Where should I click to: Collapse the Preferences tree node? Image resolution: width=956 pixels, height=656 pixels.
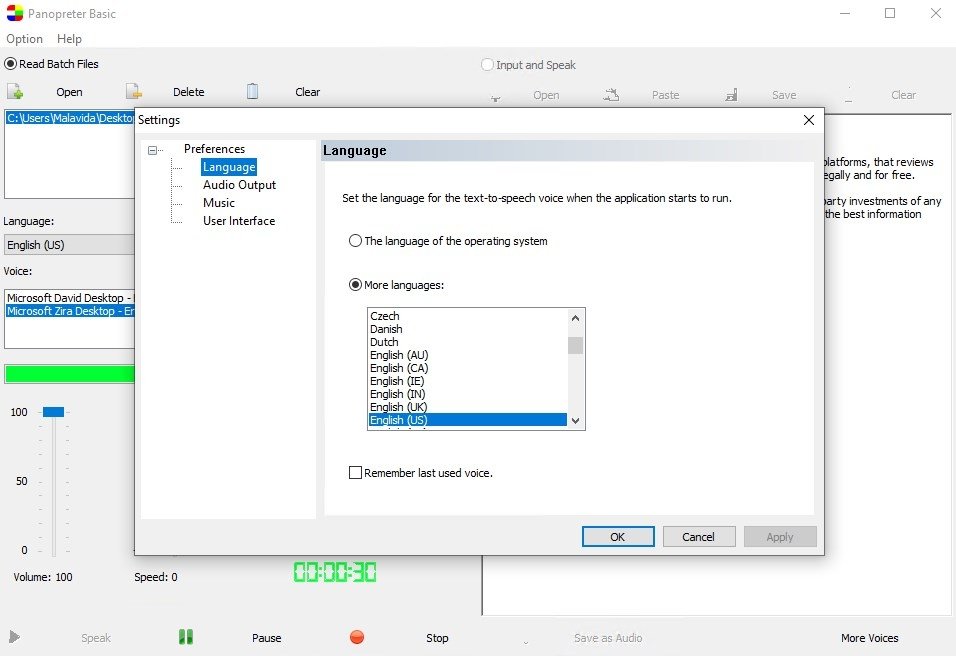coord(152,150)
